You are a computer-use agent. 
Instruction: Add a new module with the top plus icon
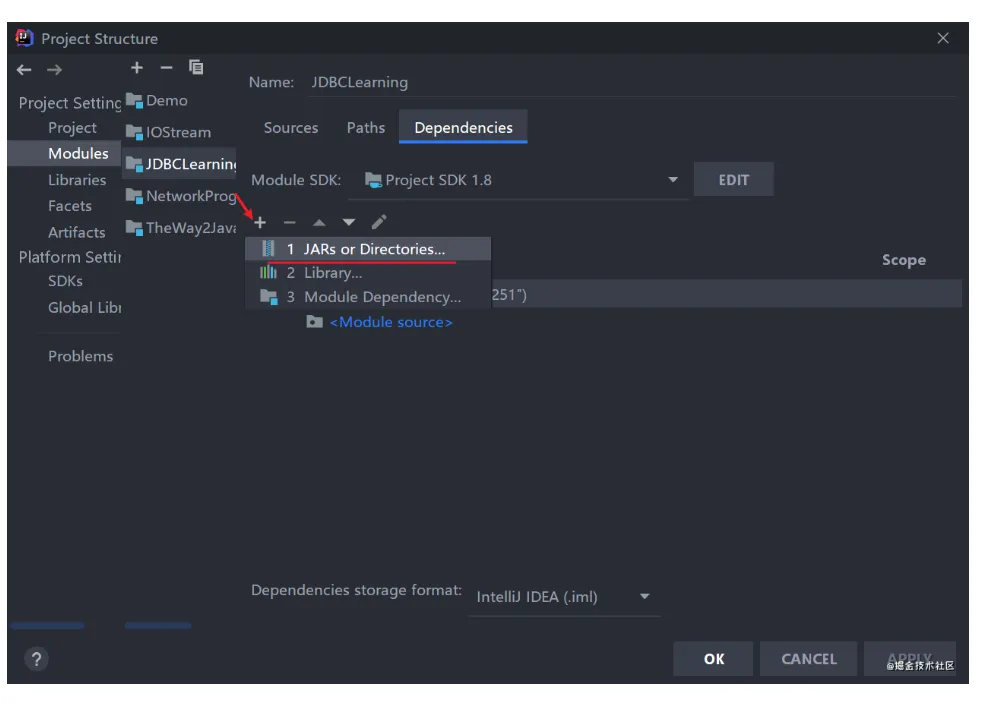coord(137,67)
